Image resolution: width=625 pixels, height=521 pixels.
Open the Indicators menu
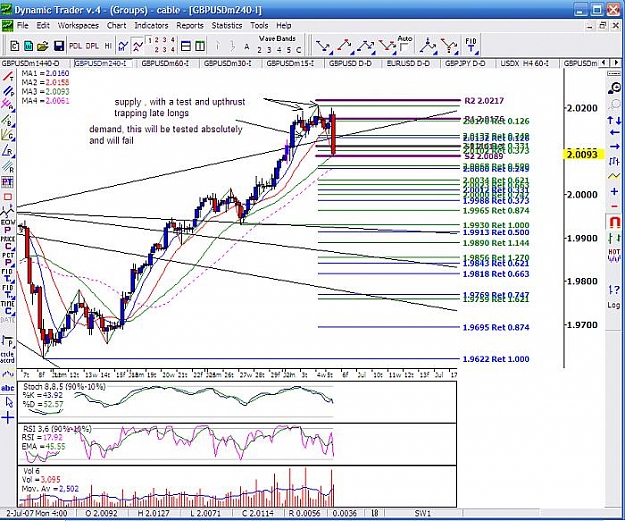151,26
